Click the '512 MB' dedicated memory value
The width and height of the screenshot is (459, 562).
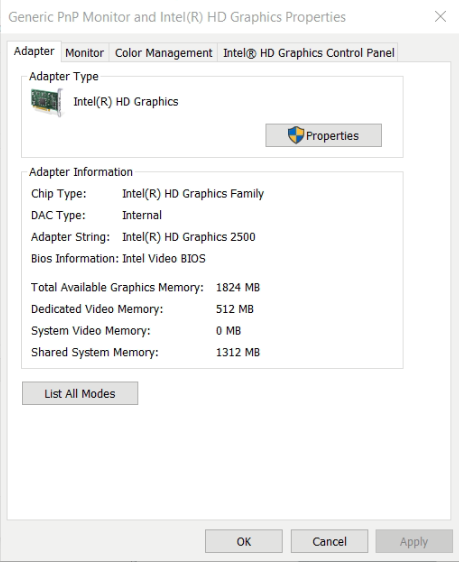click(235, 309)
